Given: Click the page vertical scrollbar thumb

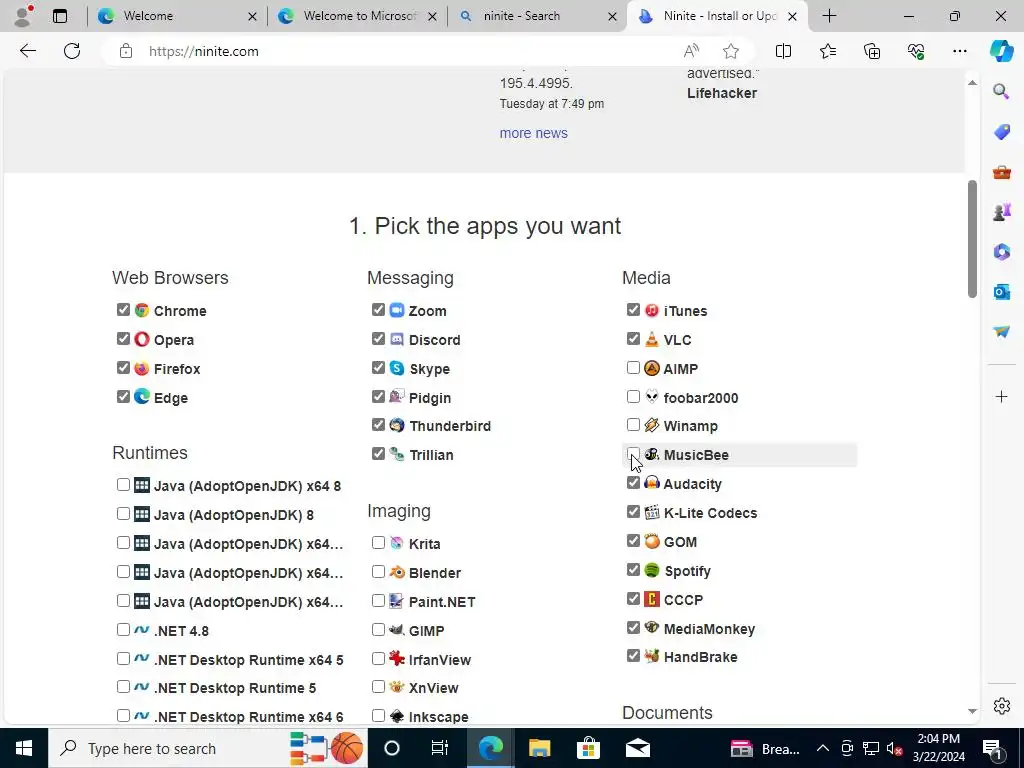Looking at the screenshot, I should point(972,239).
